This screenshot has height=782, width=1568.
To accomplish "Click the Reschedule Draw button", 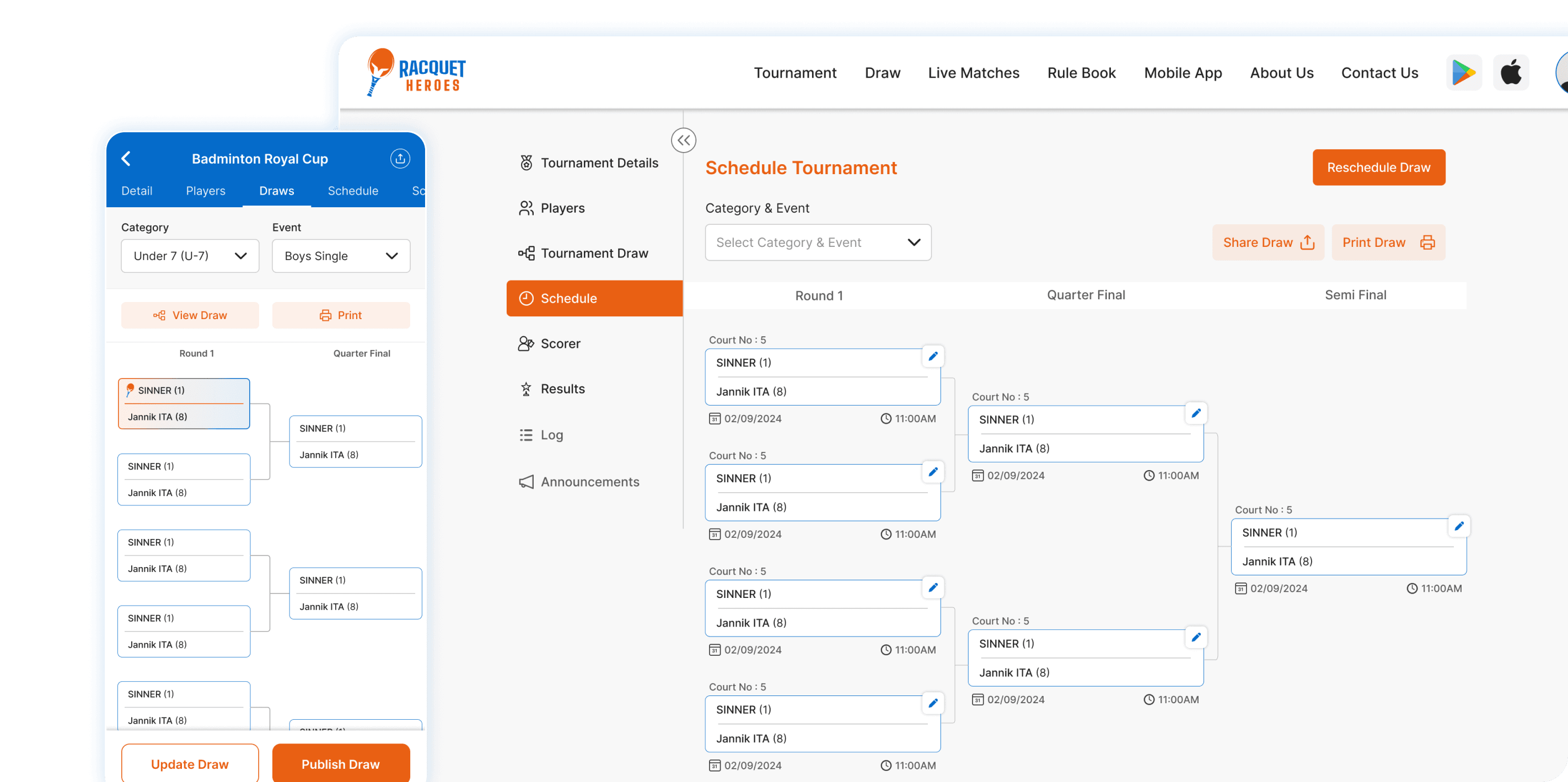I will coord(1378,168).
